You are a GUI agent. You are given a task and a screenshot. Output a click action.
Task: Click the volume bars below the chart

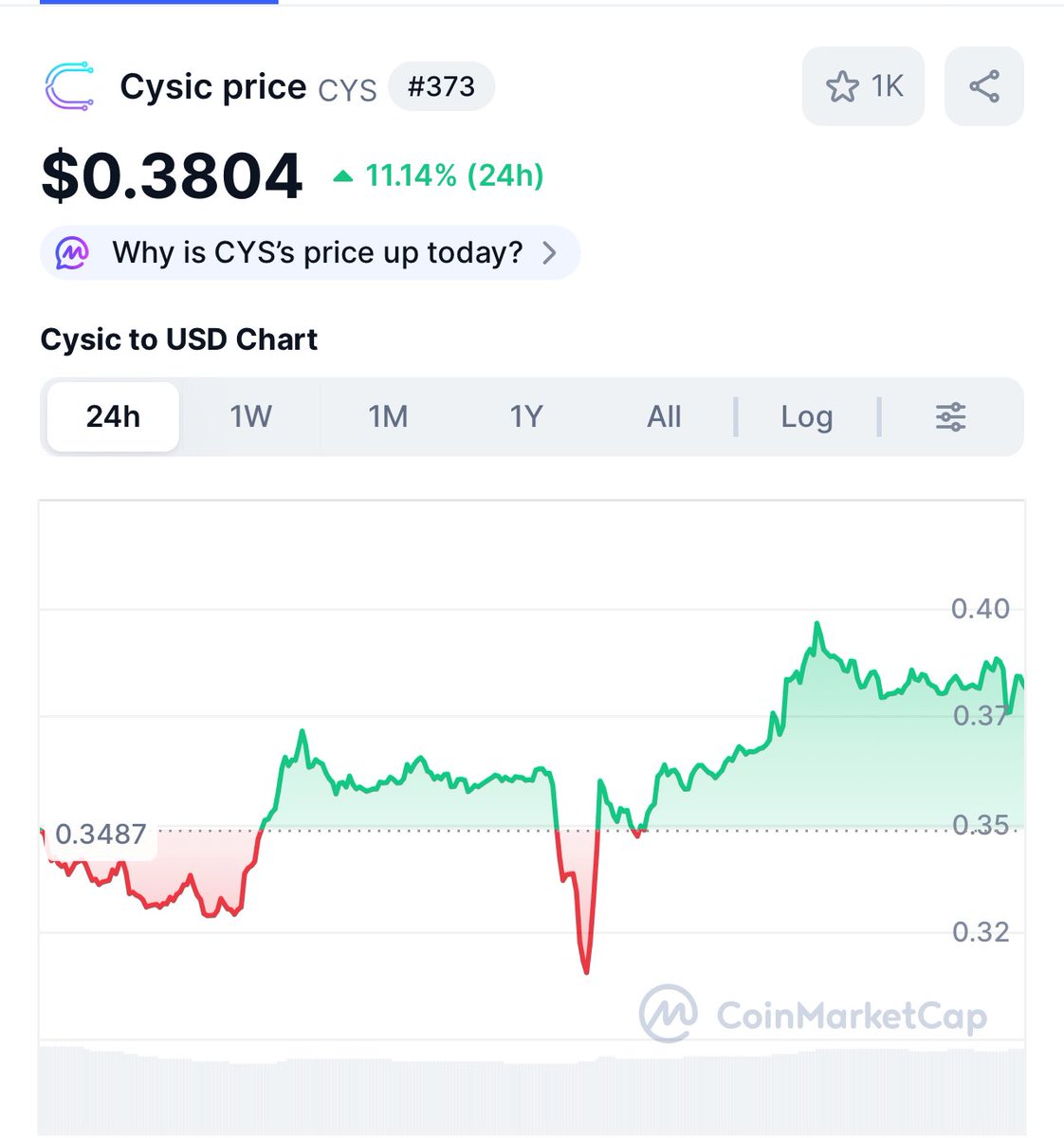tap(531, 1091)
